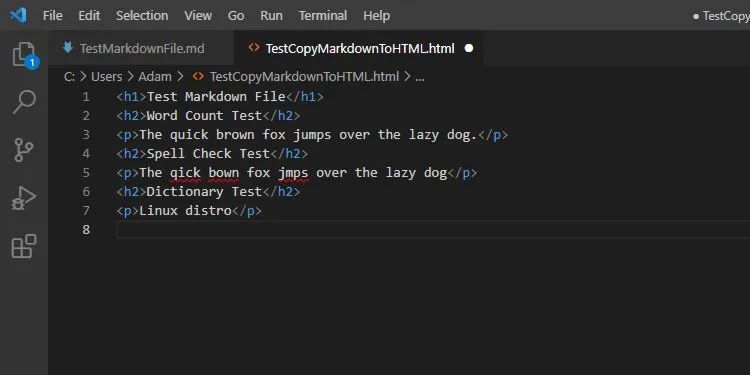This screenshot has height=375, width=750.
Task: Click the opening h1 tag on line 1
Action: click(x=132, y=97)
